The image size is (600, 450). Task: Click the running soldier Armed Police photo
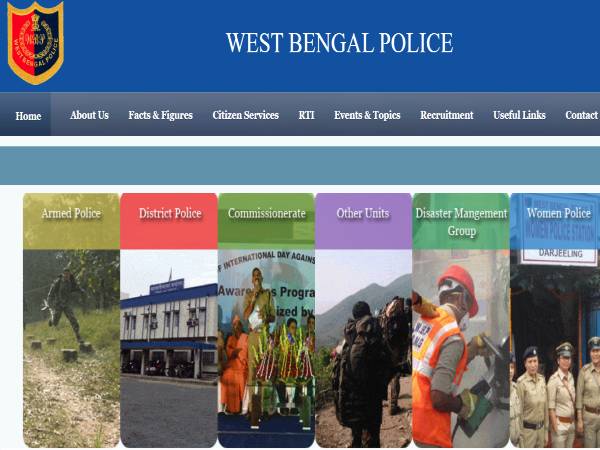click(x=71, y=348)
